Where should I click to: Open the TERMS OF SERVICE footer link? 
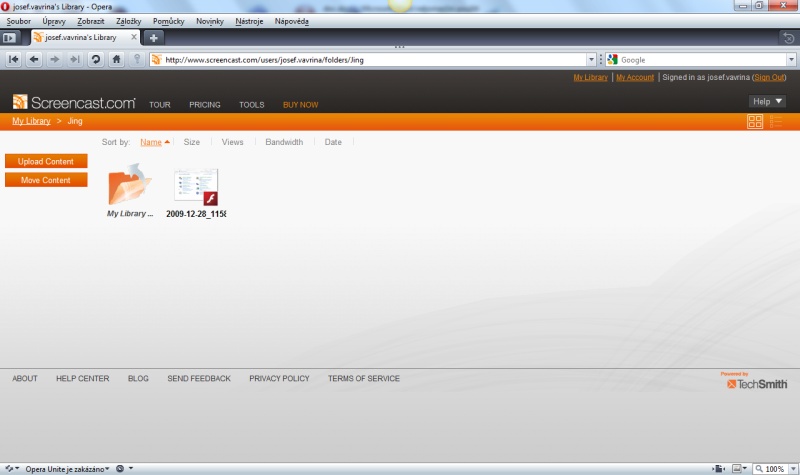[x=363, y=379]
